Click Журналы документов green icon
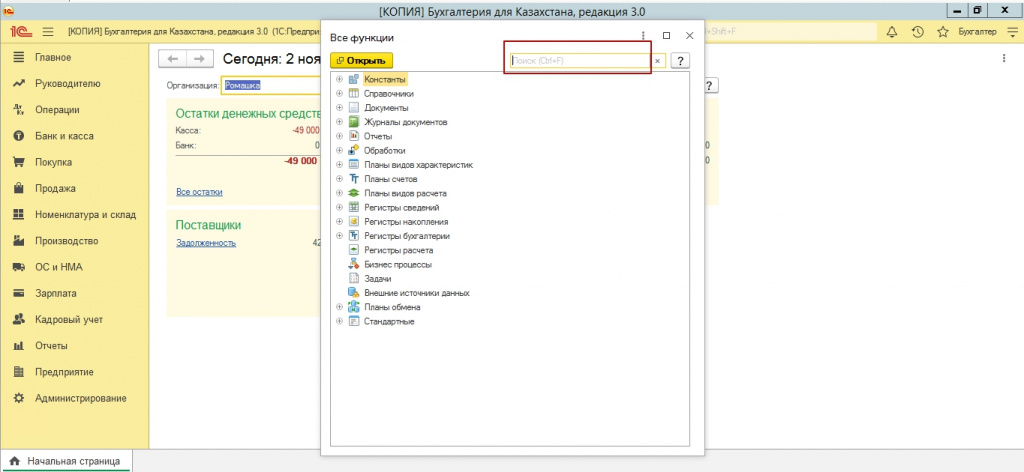This screenshot has width=1024, height=472. [x=353, y=122]
